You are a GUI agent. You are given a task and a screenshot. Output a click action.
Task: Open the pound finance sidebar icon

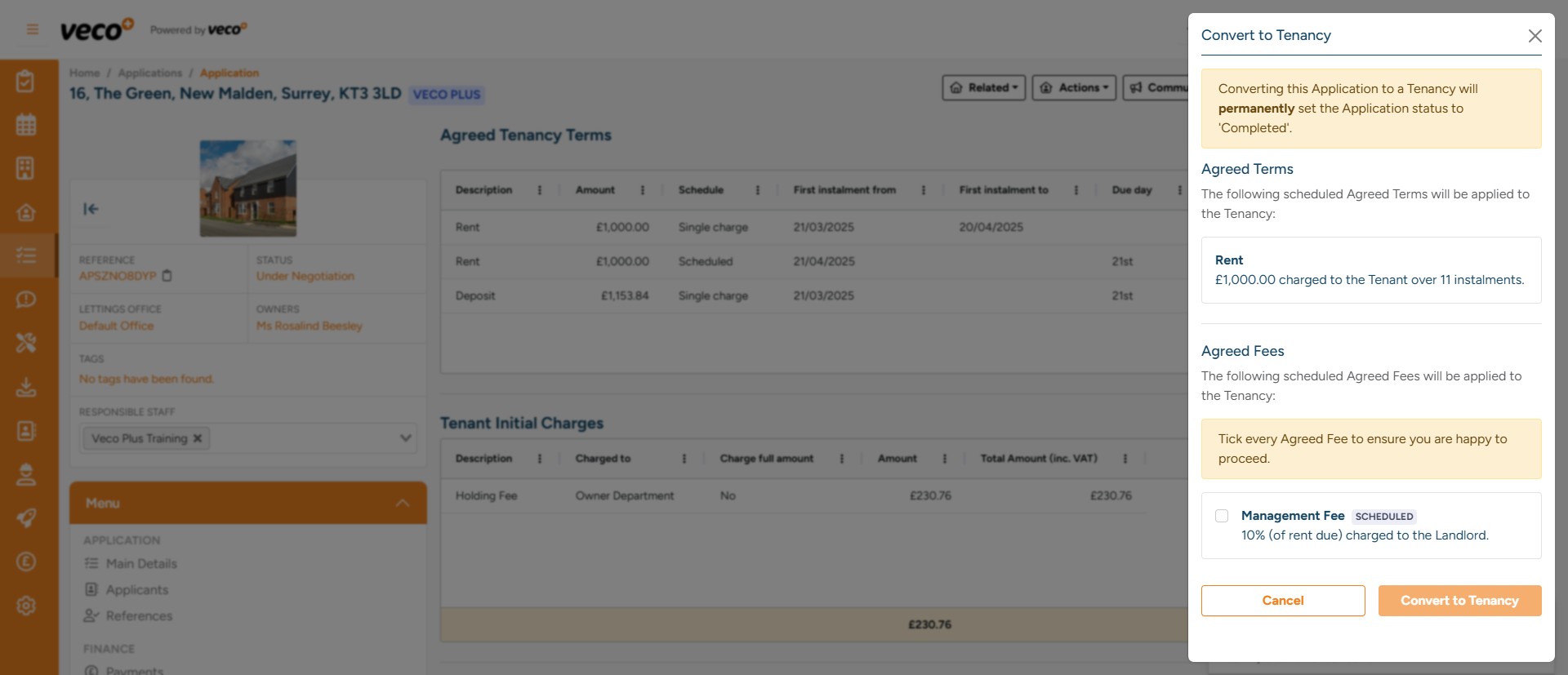26,562
